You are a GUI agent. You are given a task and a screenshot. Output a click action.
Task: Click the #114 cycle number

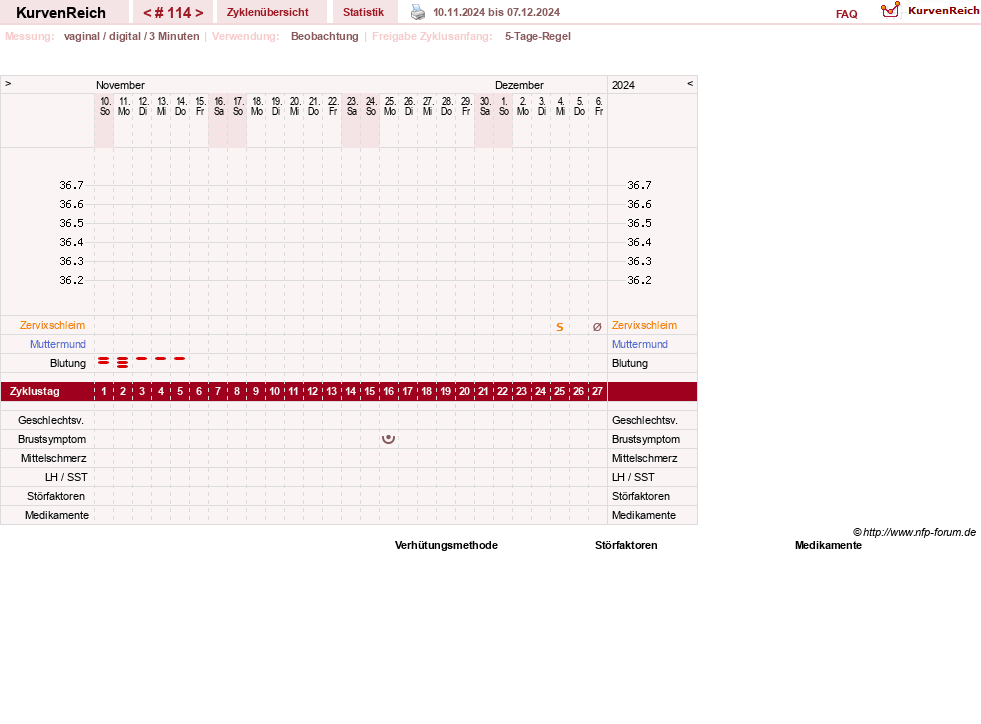click(x=173, y=13)
